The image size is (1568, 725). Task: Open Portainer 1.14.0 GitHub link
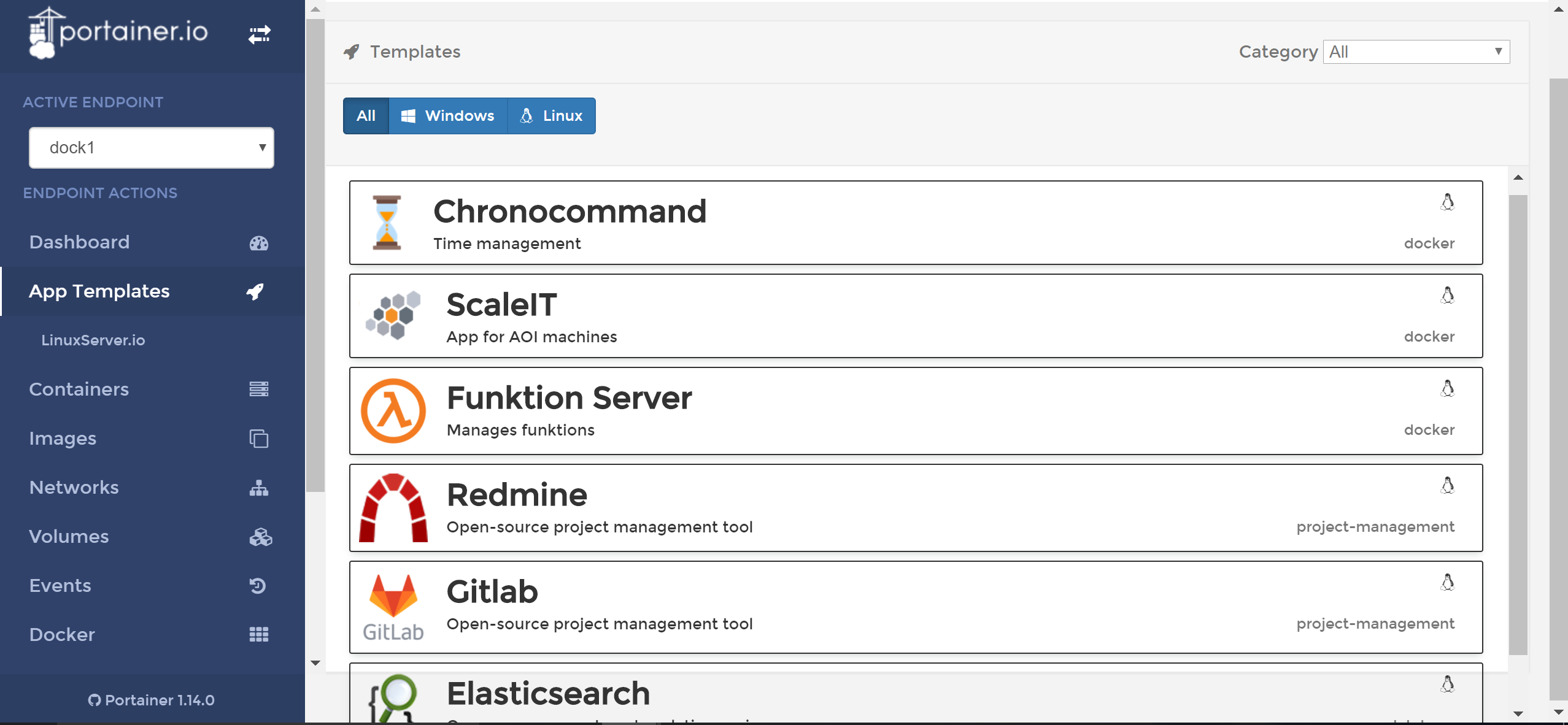[x=152, y=700]
